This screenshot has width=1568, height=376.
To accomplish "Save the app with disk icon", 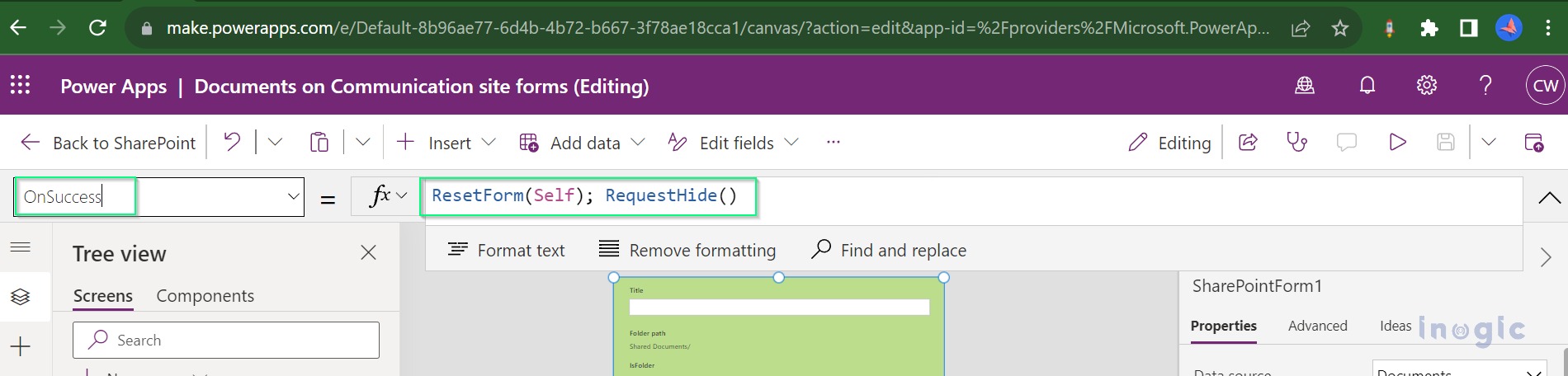I will pyautogui.click(x=1446, y=142).
